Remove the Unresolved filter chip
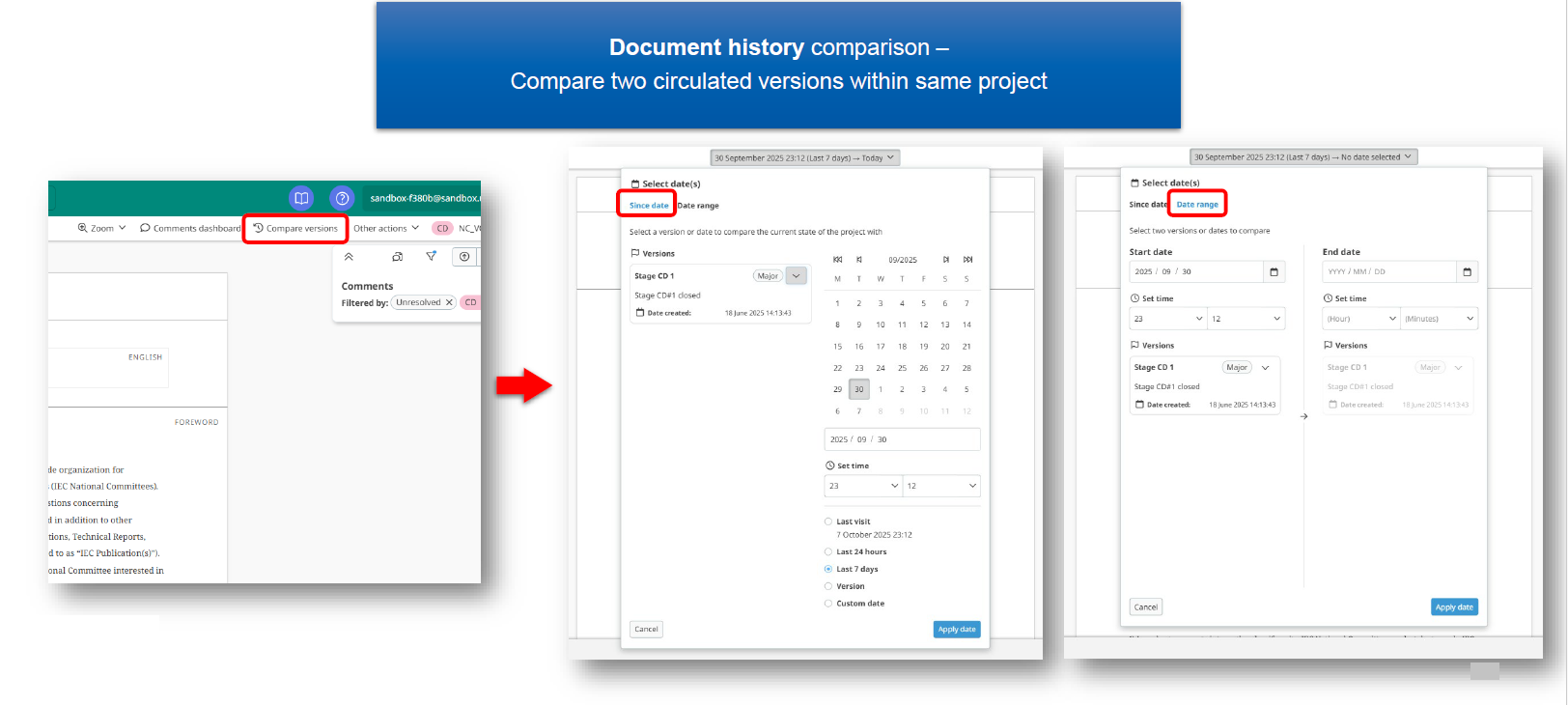This screenshot has width=1568, height=705. [449, 302]
